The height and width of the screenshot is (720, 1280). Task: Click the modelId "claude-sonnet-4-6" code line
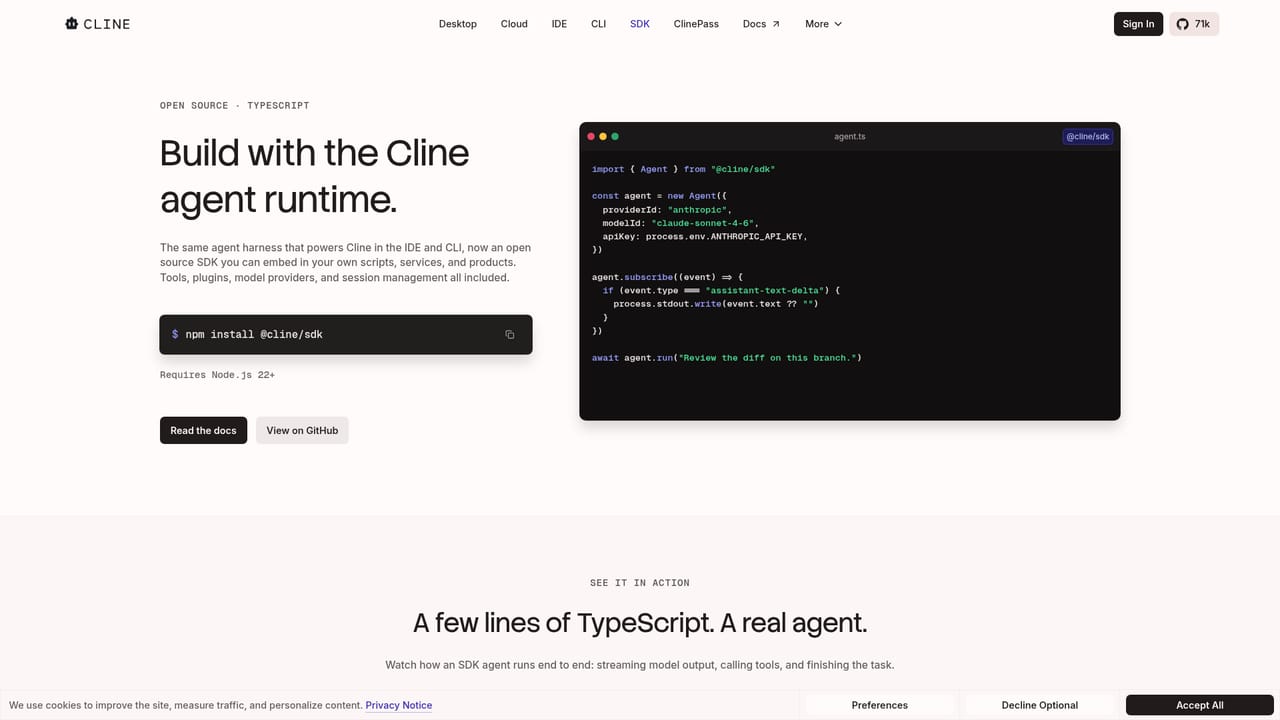tap(680, 223)
